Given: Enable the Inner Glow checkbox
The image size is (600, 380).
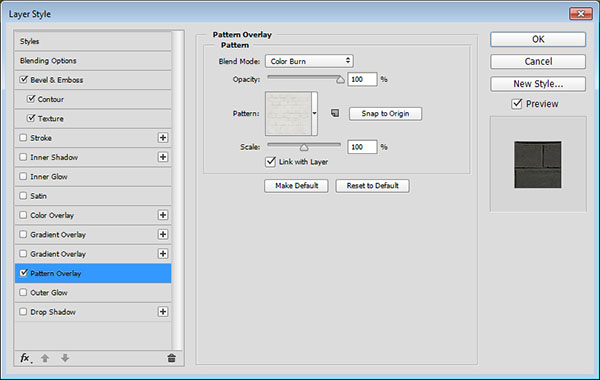Looking at the screenshot, I should (x=23, y=176).
